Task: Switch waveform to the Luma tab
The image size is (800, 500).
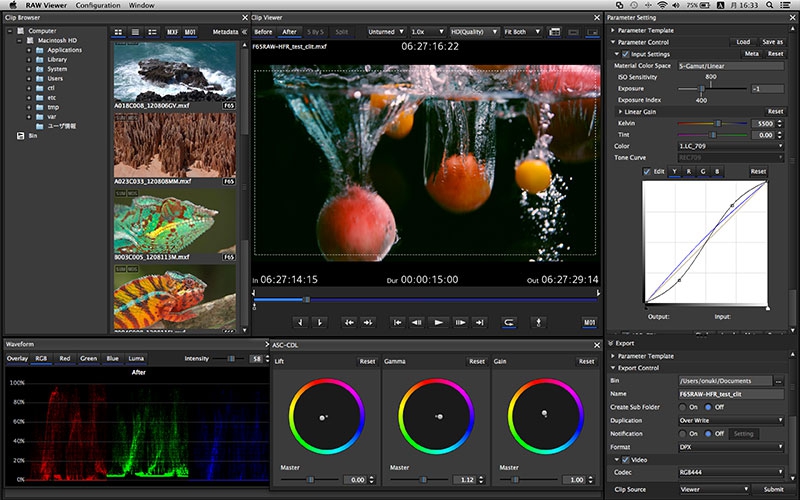Action: tap(136, 358)
